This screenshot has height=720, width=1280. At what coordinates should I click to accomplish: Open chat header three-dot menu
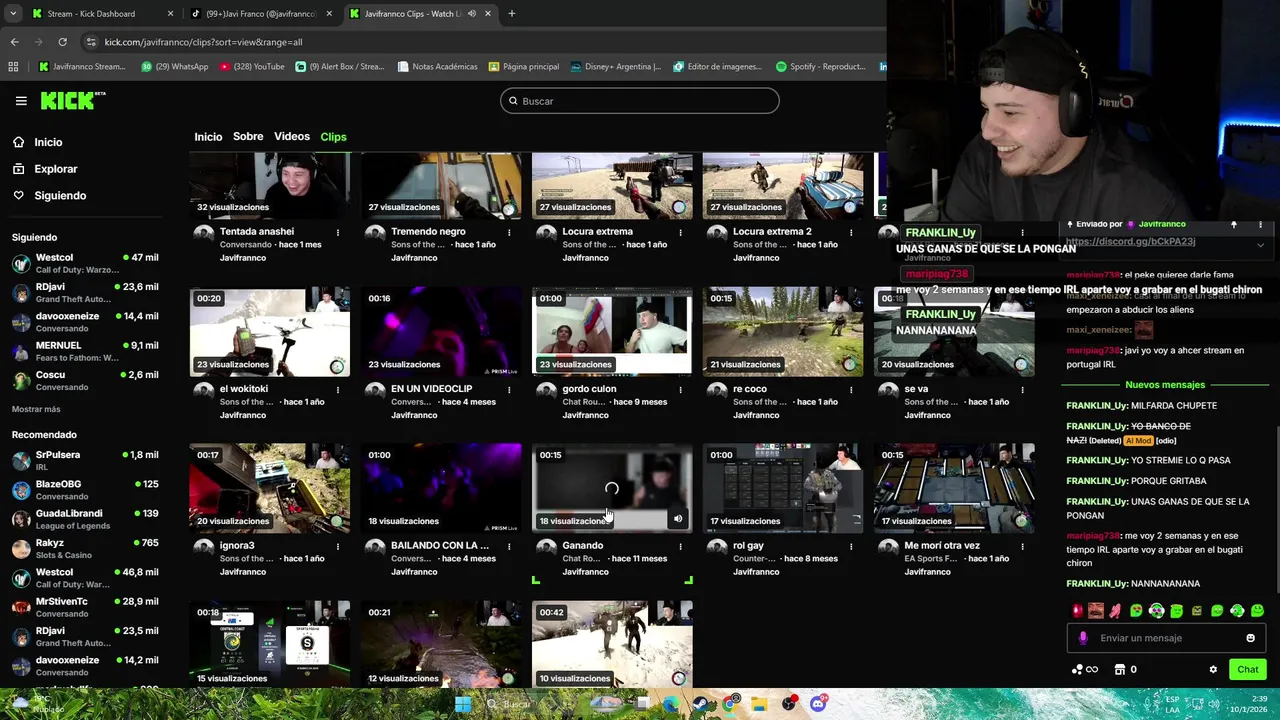click(x=1260, y=224)
